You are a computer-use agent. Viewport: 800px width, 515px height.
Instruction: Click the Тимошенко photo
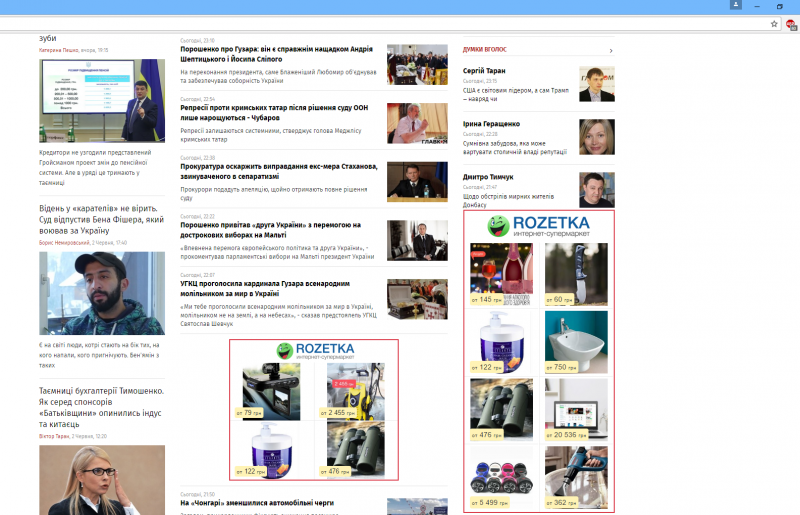(102, 480)
